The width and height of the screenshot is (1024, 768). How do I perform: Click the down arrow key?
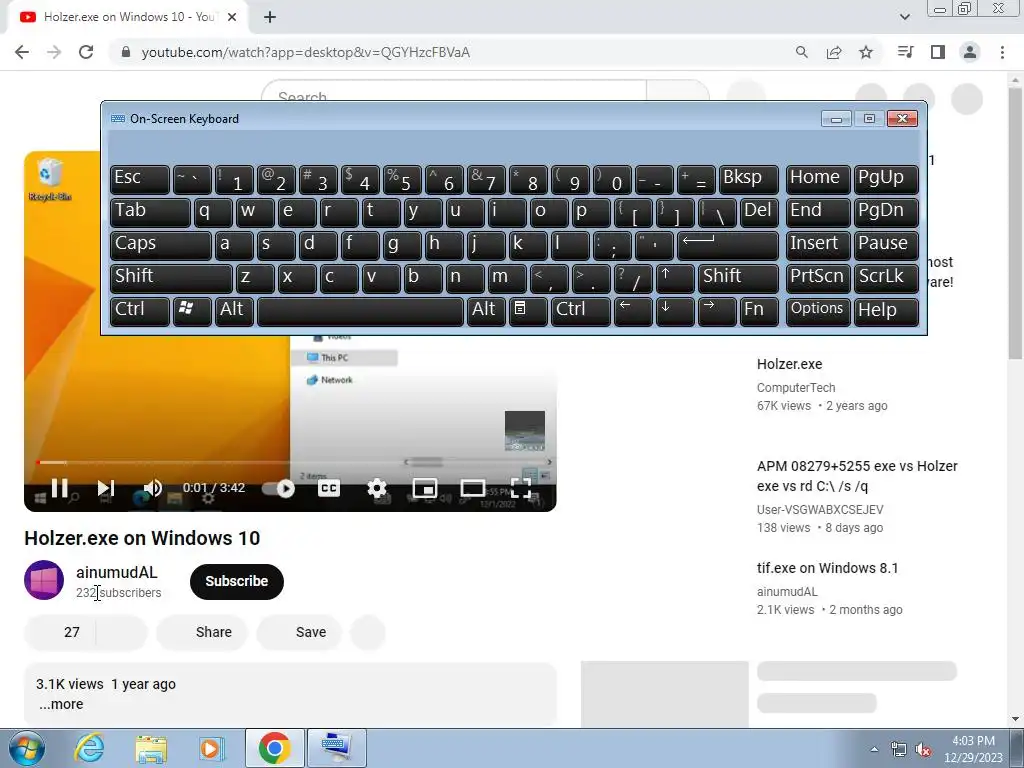coord(675,312)
